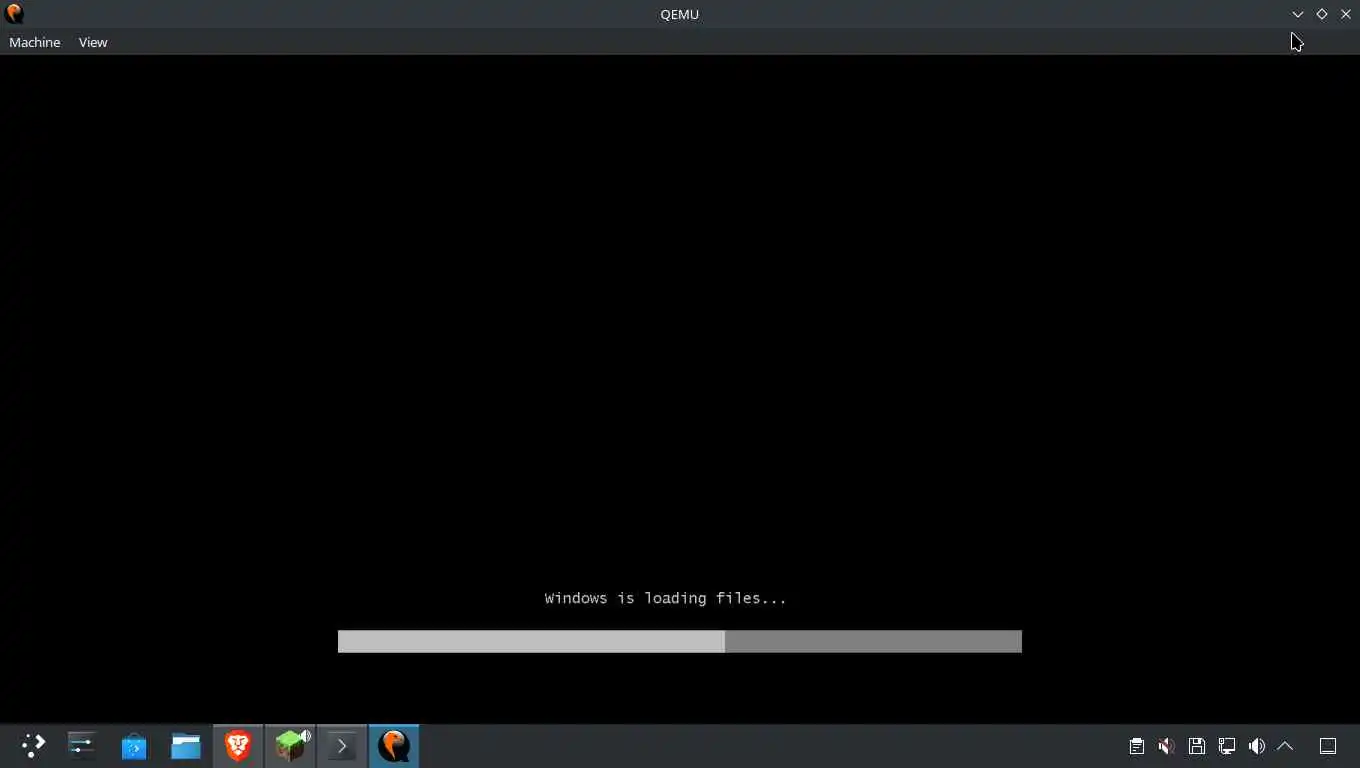Open the Machine menu
Image resolution: width=1360 pixels, height=768 pixels.
[x=34, y=42]
